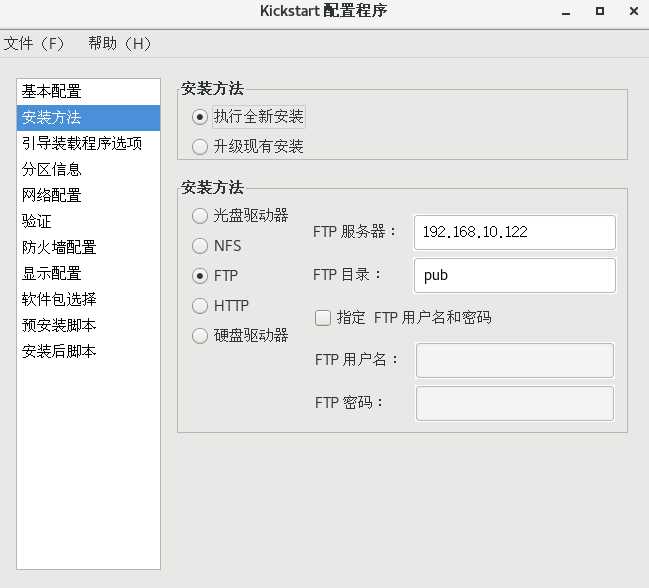Click the FTP 目录 input field

point(514,275)
